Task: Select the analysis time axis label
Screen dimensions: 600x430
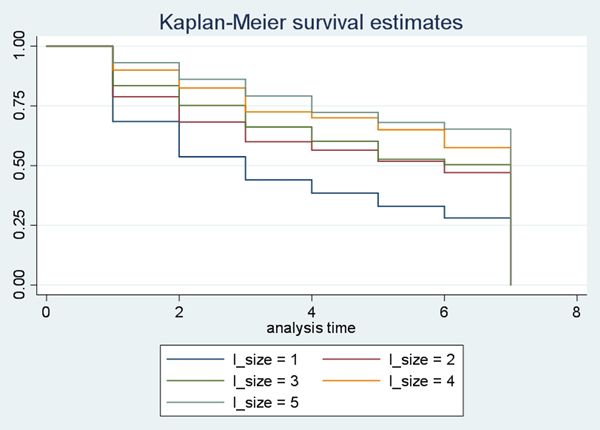Action: pyautogui.click(x=311, y=326)
